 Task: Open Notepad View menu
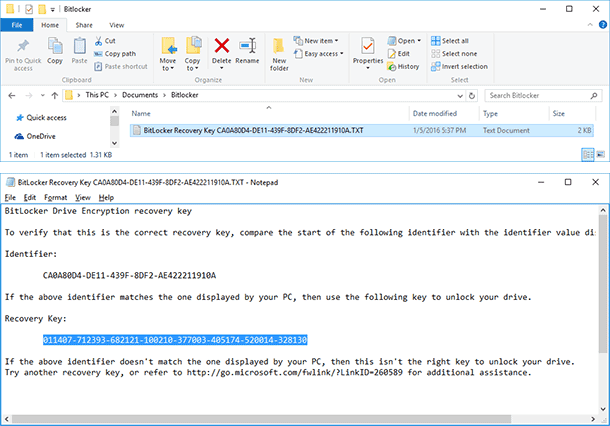82,198
